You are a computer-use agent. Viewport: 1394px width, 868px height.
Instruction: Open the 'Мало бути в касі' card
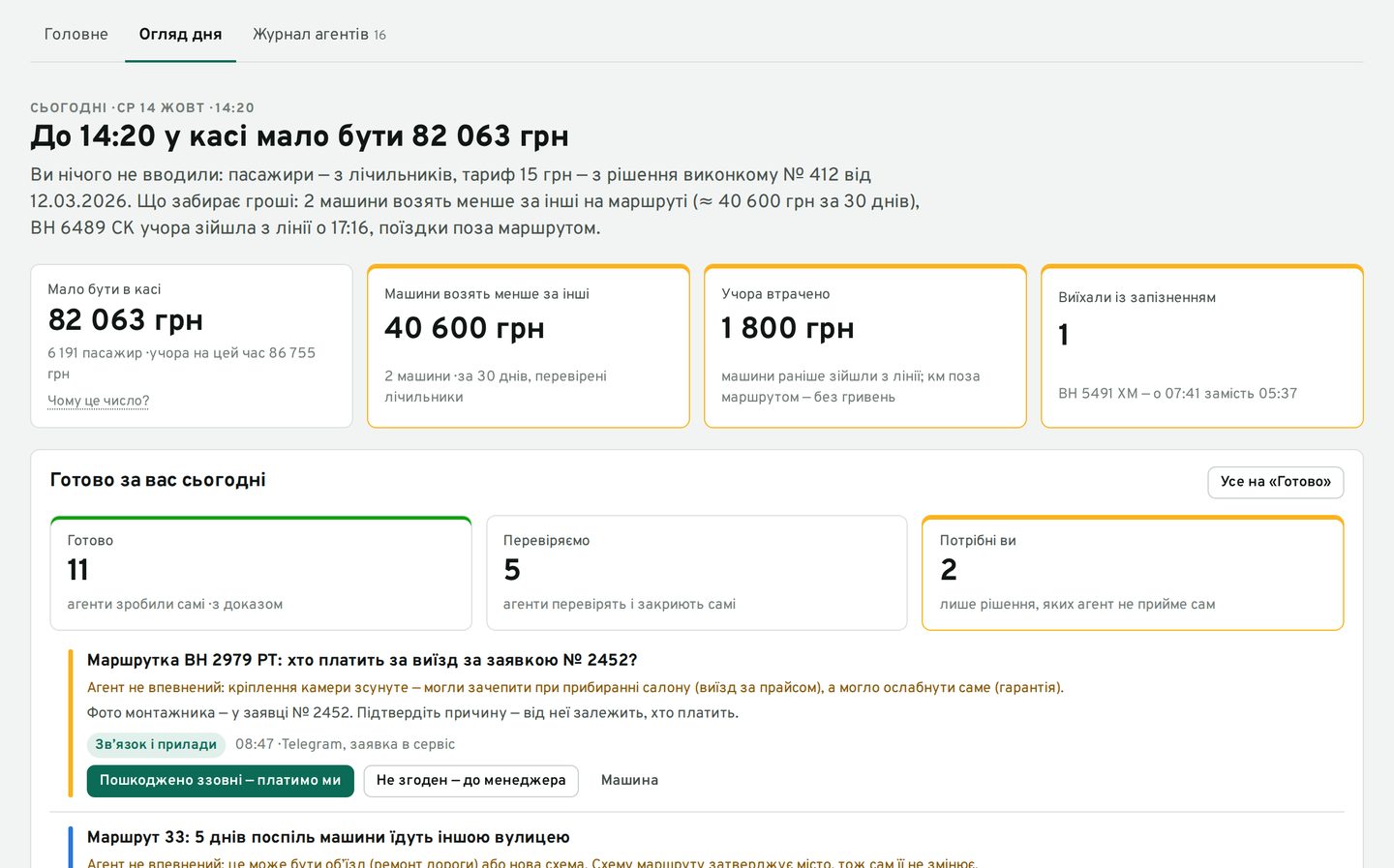pos(192,345)
